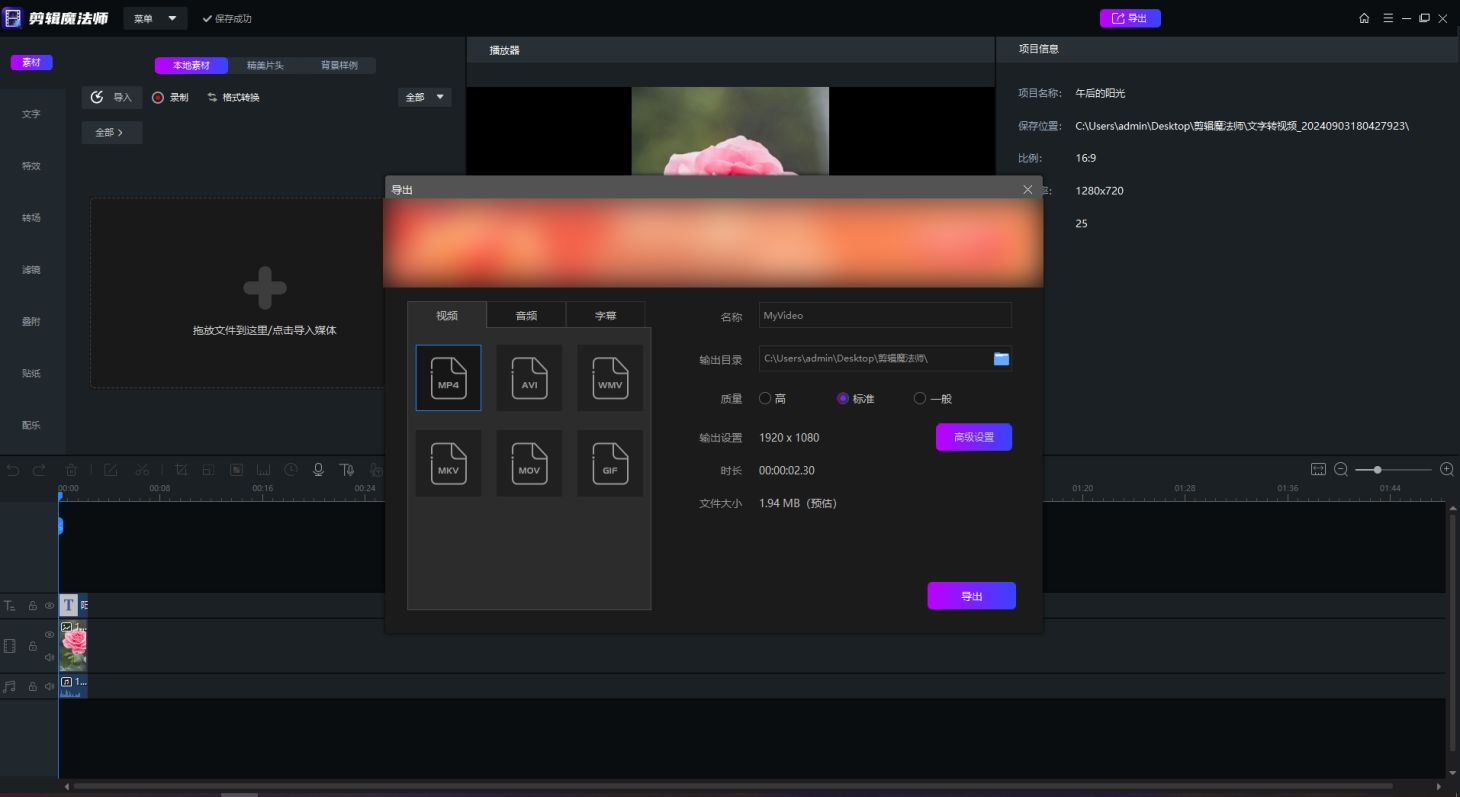The height and width of the screenshot is (797, 1460).
Task: Click the 高级设置 advanced settings button
Action: pos(974,437)
